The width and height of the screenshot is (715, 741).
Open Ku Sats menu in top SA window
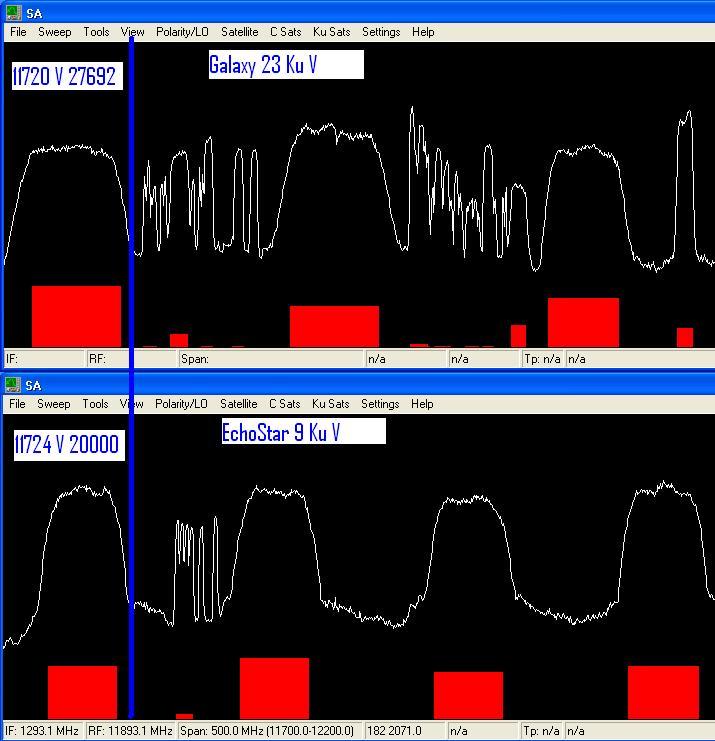(x=331, y=32)
